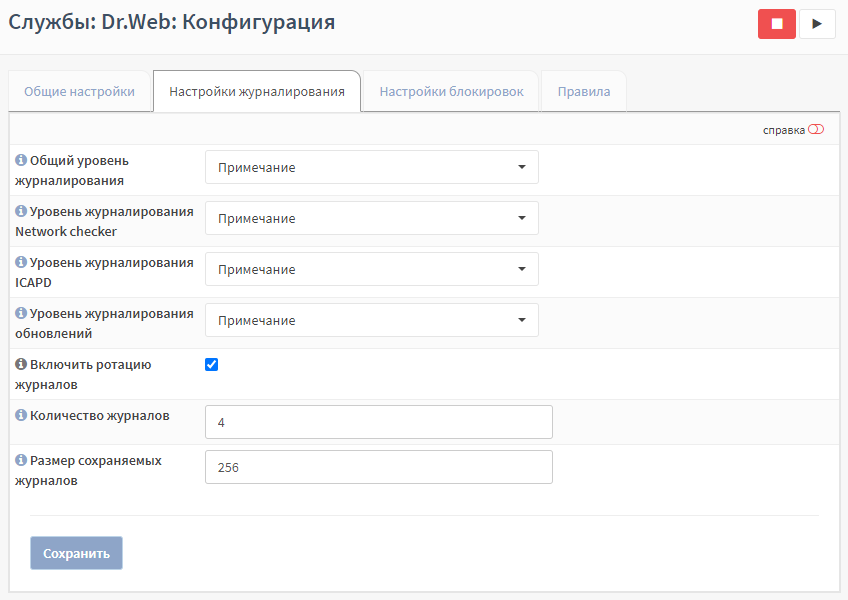Open the Network checker logging level dropdown
This screenshot has width=848, height=600.
(x=372, y=218)
